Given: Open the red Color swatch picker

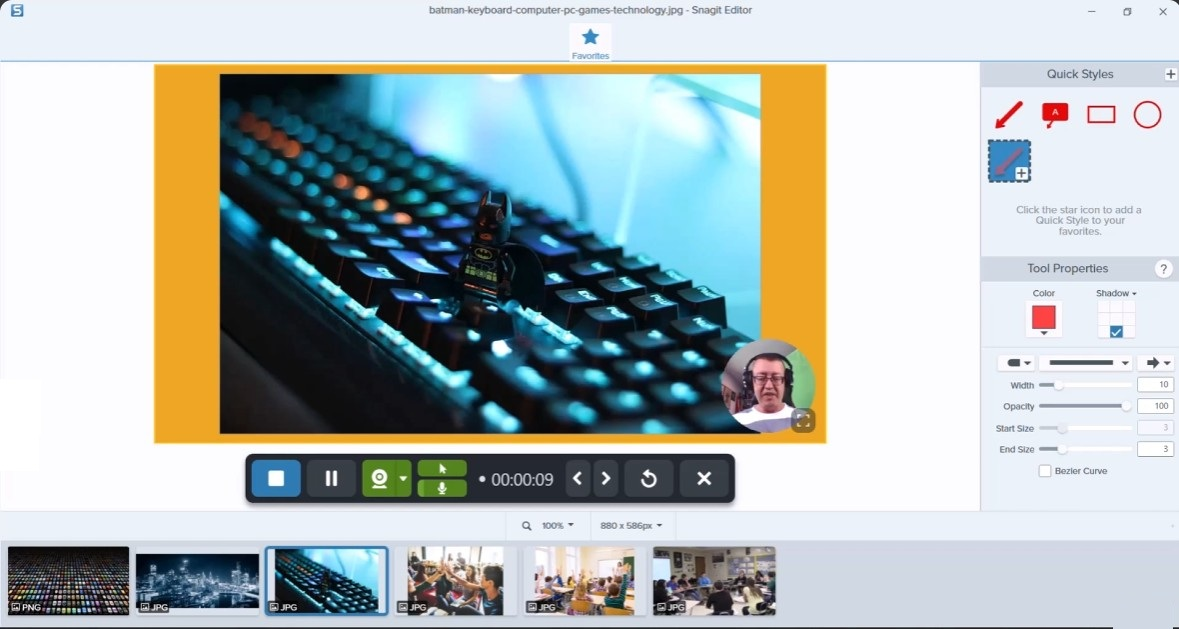Looking at the screenshot, I should (x=1044, y=320).
